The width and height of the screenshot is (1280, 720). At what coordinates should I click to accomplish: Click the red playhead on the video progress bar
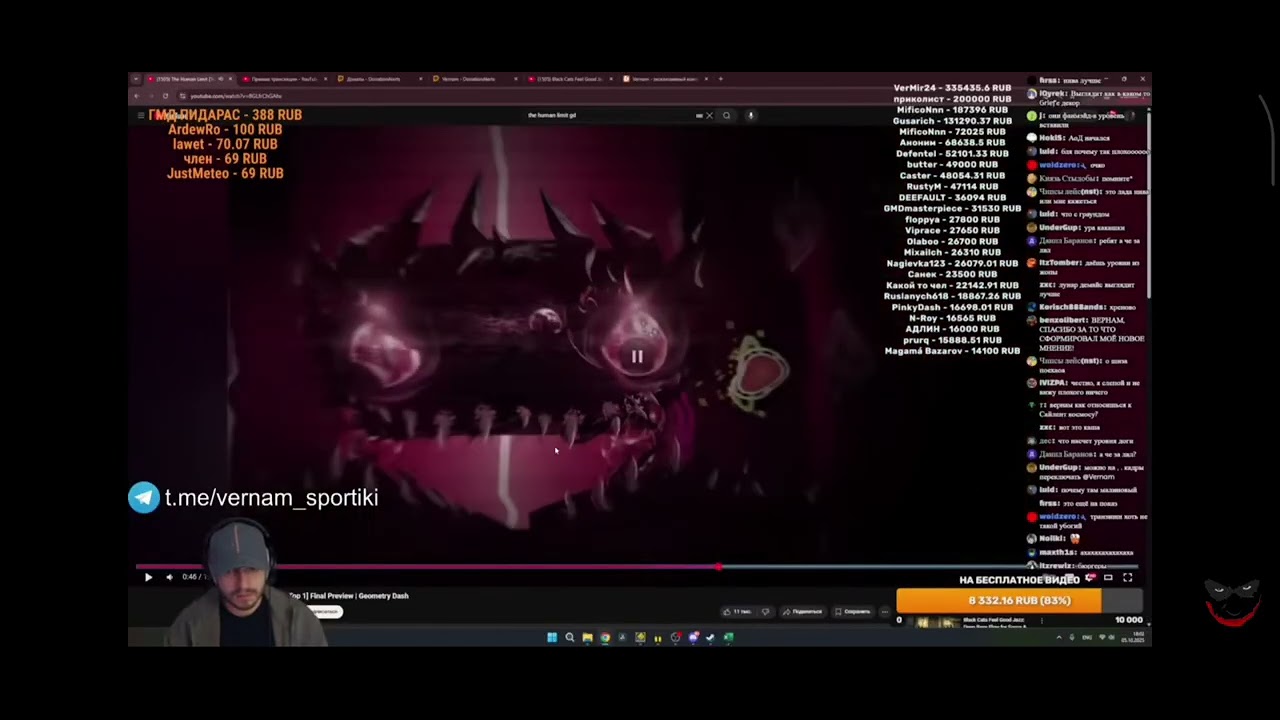(x=718, y=567)
